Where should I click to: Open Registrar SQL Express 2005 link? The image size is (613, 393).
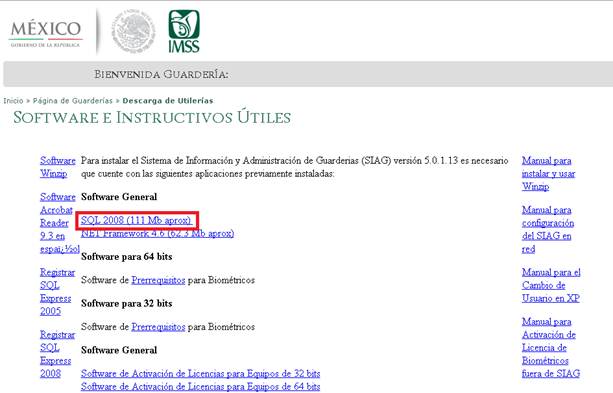[57, 292]
